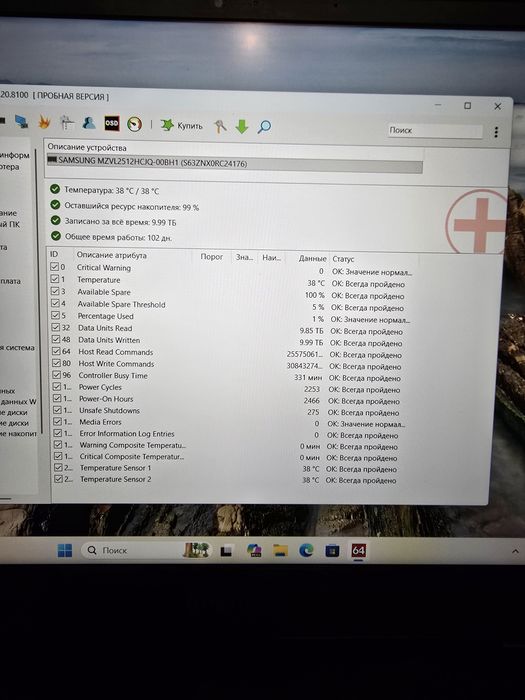The width and height of the screenshot is (525, 700).
Task: Open the monitor diagnostics toolbar icon
Action: (x=67, y=122)
